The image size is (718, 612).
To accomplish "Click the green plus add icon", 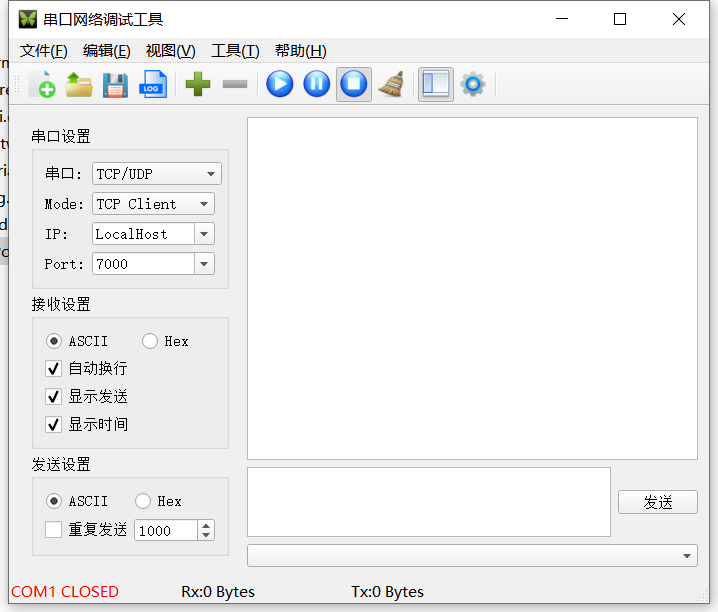I will pos(198,84).
